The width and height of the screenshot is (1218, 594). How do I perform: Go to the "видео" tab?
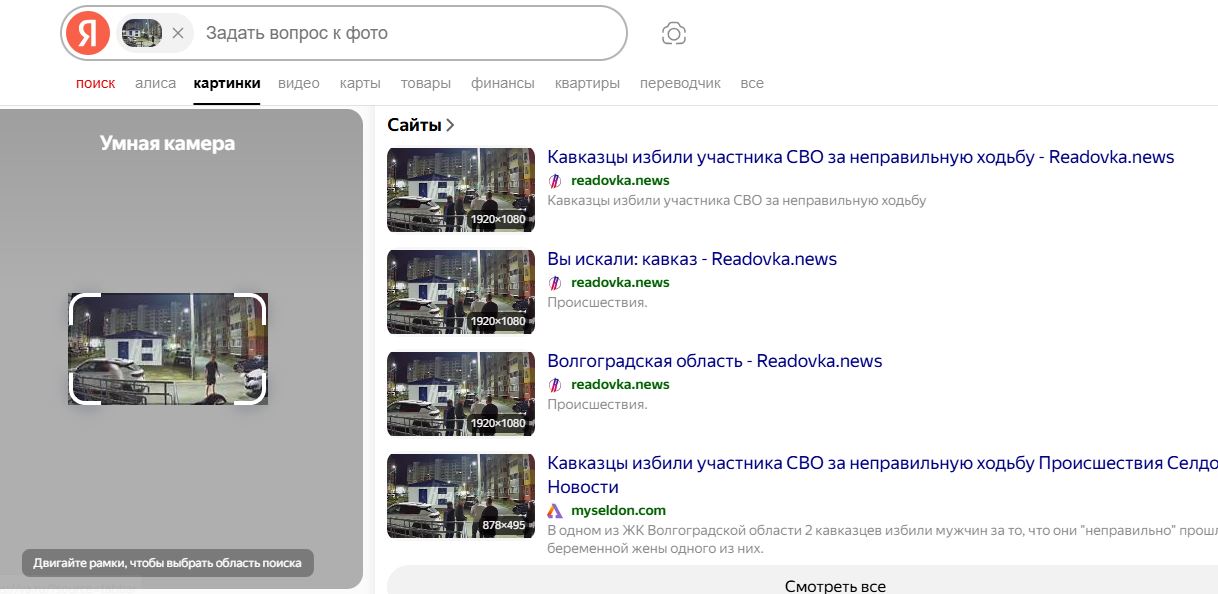299,83
